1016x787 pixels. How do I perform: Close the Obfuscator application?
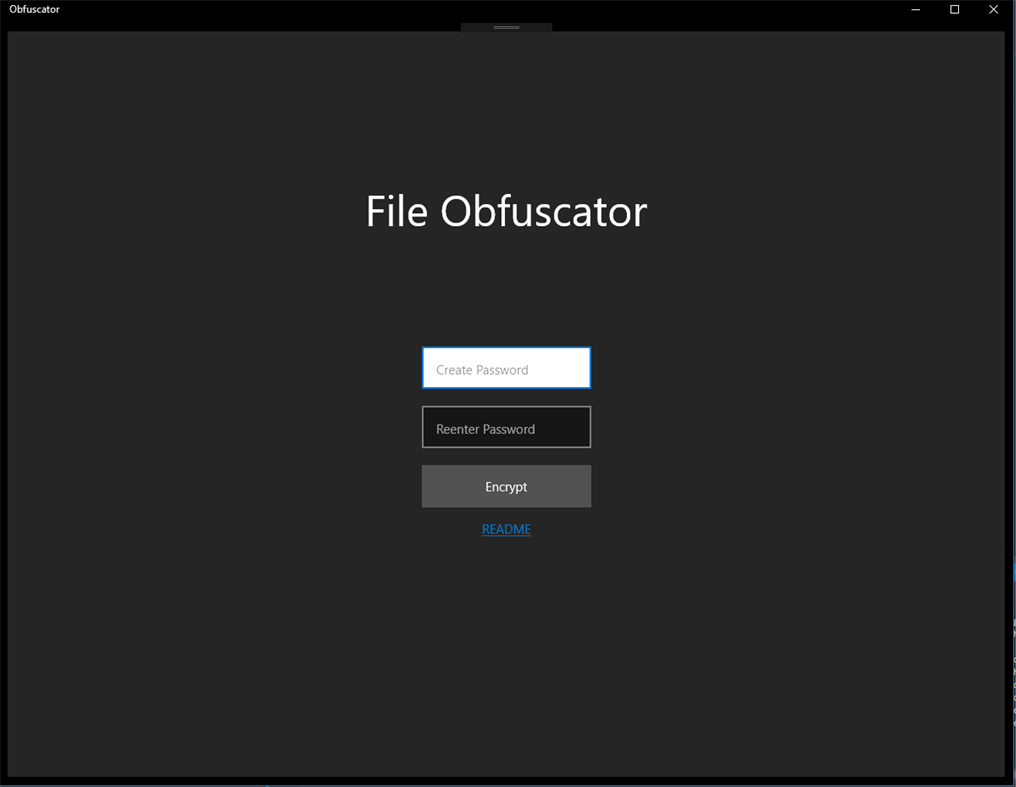(993, 9)
